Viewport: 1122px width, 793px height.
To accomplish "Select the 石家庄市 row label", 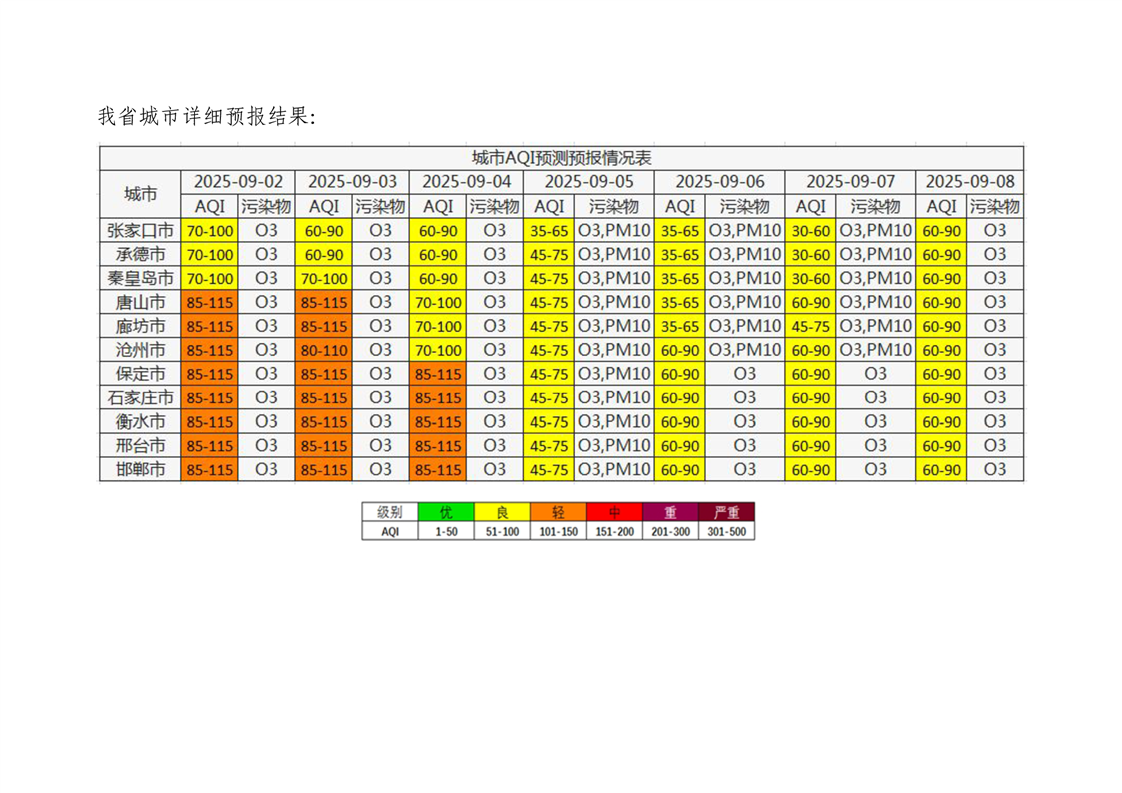I will point(140,397).
